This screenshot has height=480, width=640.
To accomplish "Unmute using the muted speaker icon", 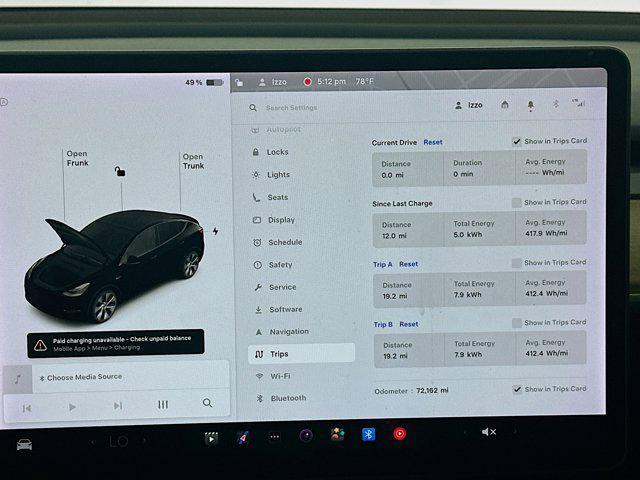I will (x=488, y=432).
